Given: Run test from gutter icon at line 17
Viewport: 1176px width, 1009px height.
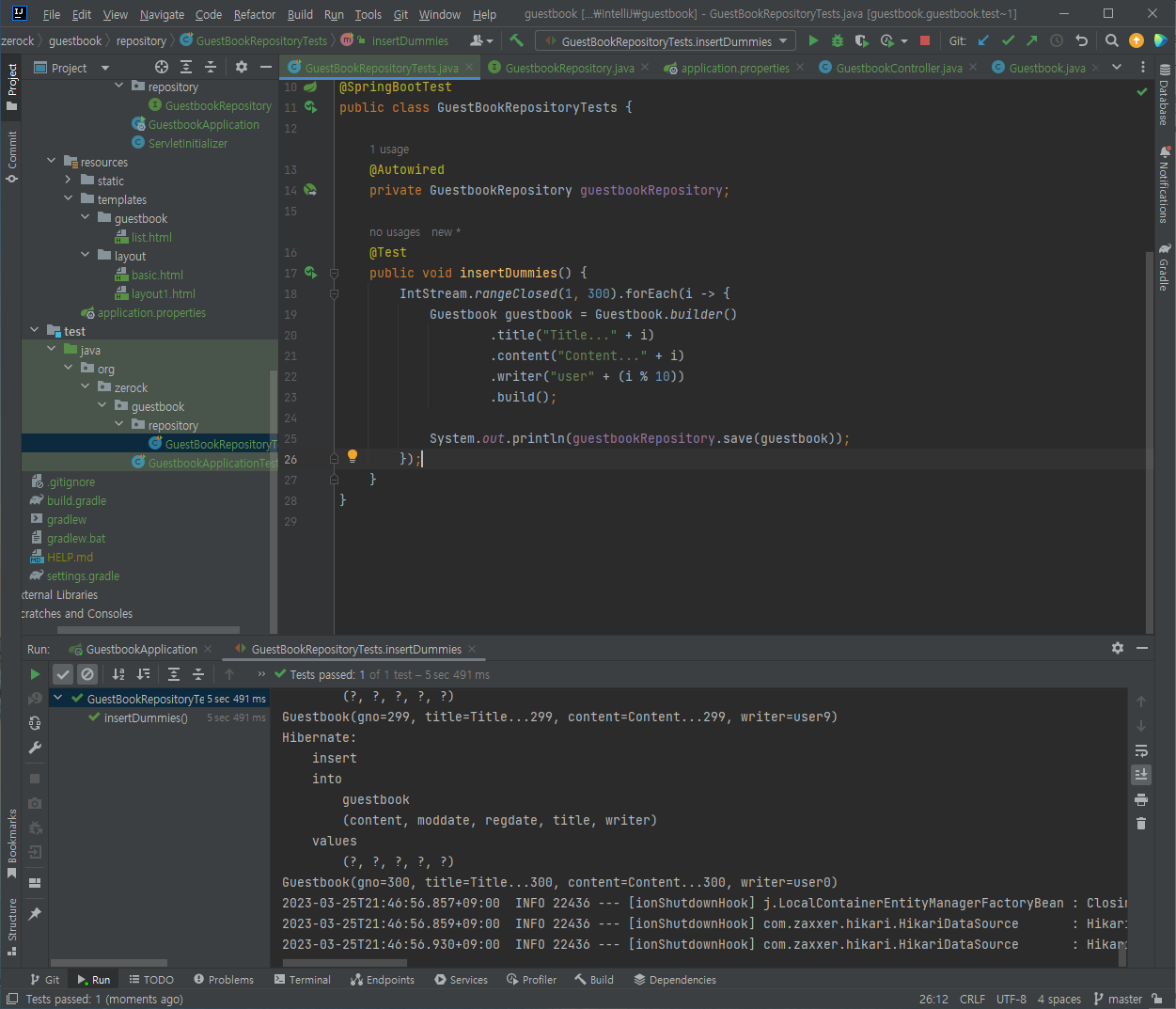Looking at the screenshot, I should (x=310, y=273).
